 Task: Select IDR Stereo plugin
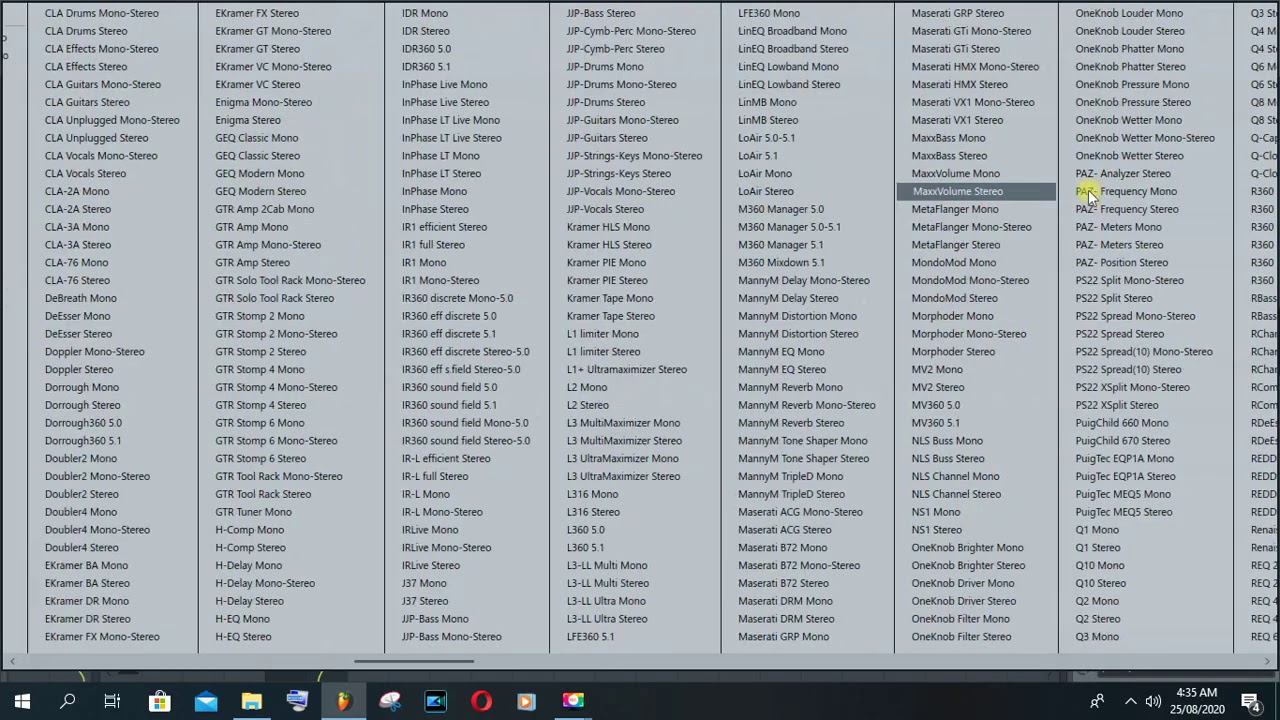tap(425, 31)
